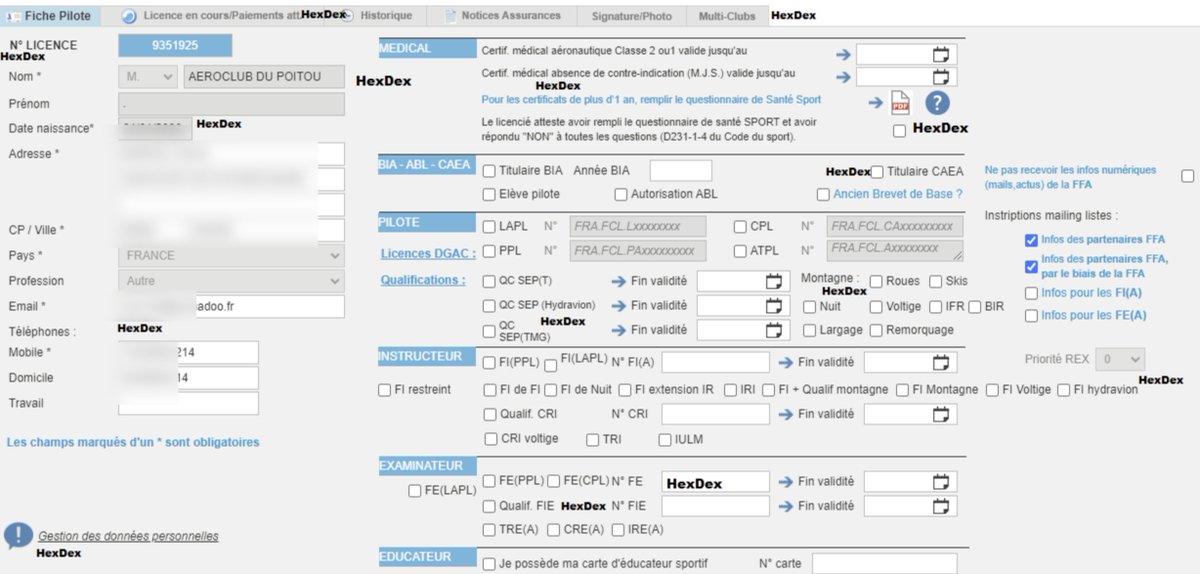Click the CPL licence number field
The height and width of the screenshot is (574, 1200).
pos(896,227)
